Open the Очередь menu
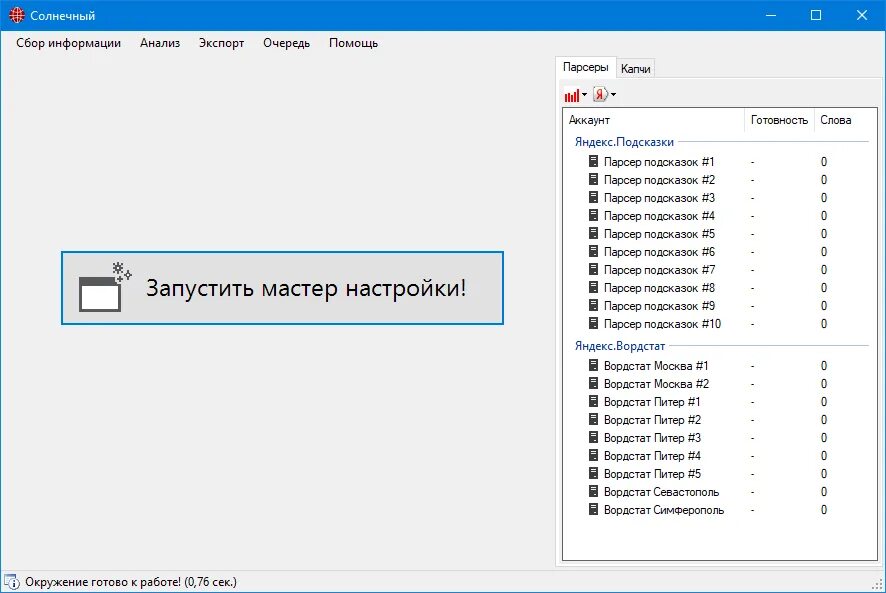Viewport: 886px width, 593px height. click(x=286, y=43)
